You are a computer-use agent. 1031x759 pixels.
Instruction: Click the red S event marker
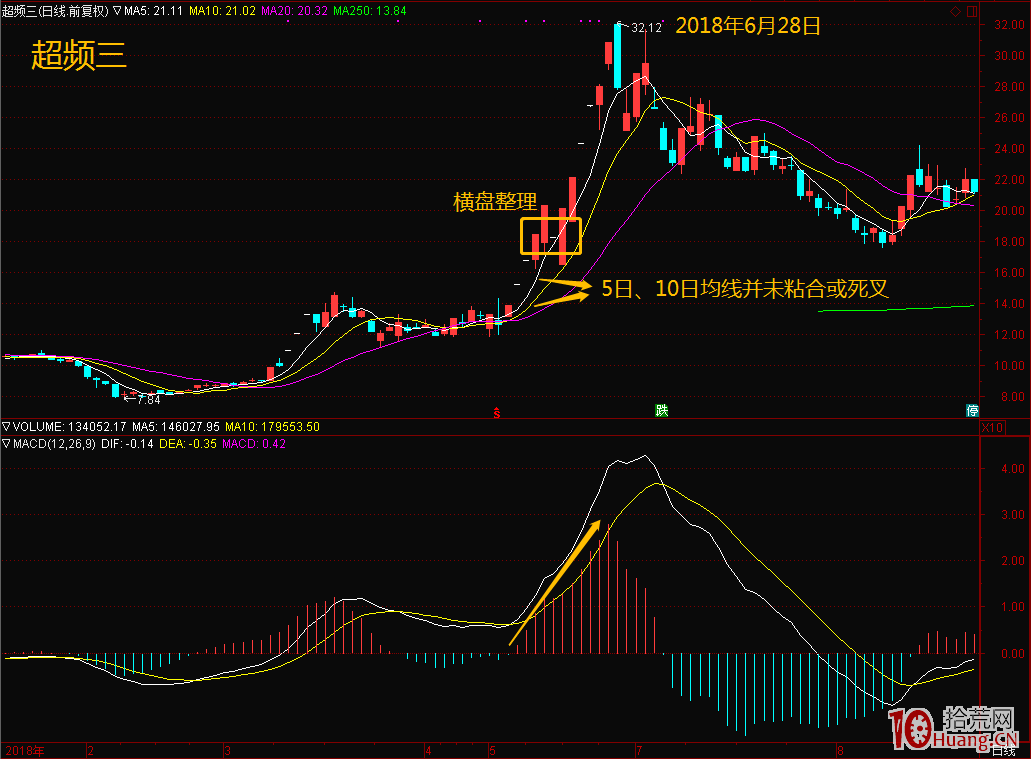496,413
